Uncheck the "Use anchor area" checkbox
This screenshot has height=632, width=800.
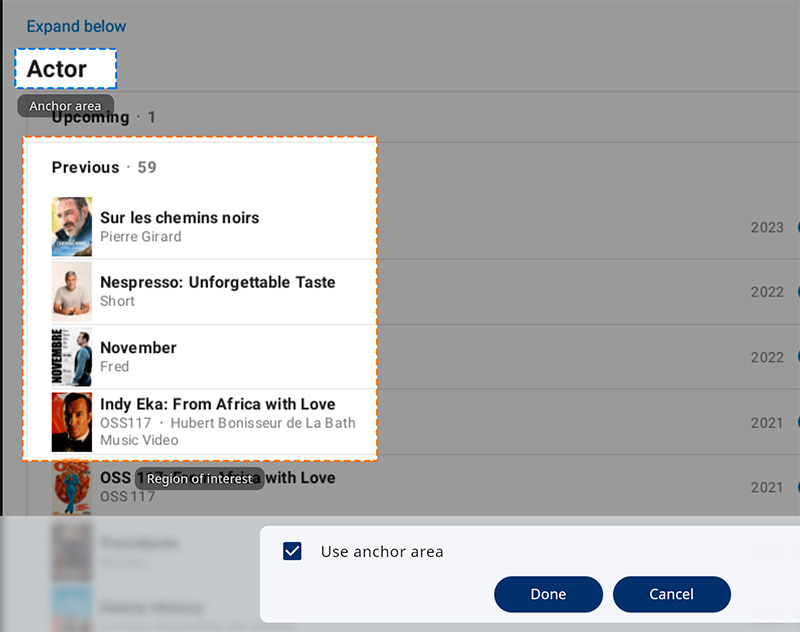[x=292, y=551]
